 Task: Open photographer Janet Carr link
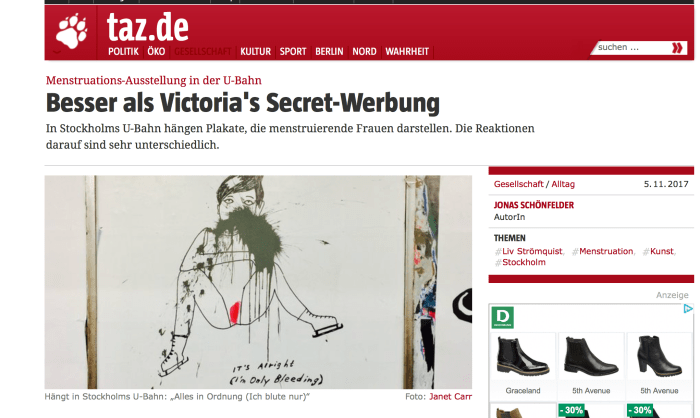point(450,397)
